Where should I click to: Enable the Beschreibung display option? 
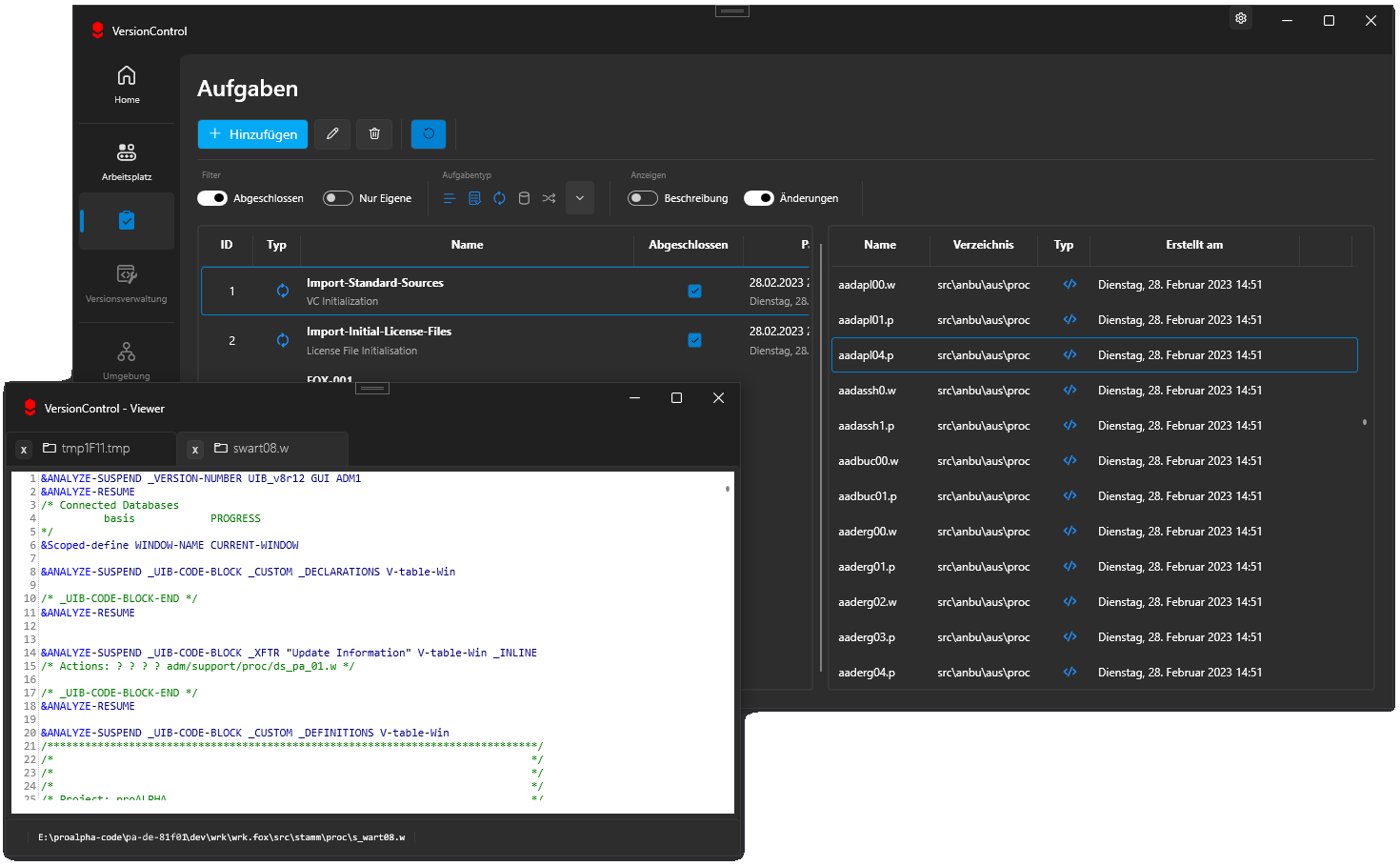(642, 197)
